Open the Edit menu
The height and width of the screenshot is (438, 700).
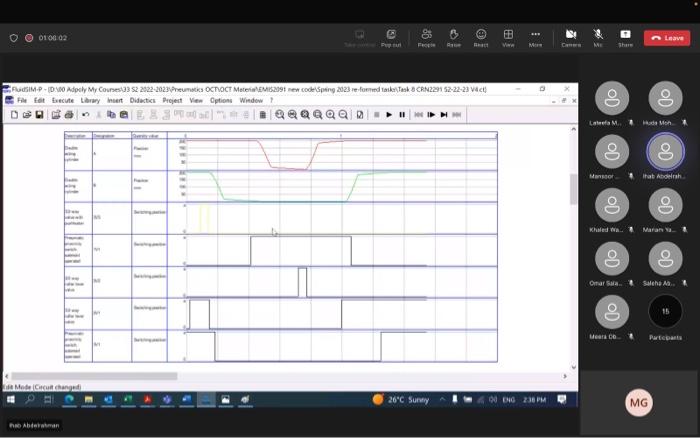click(x=39, y=100)
